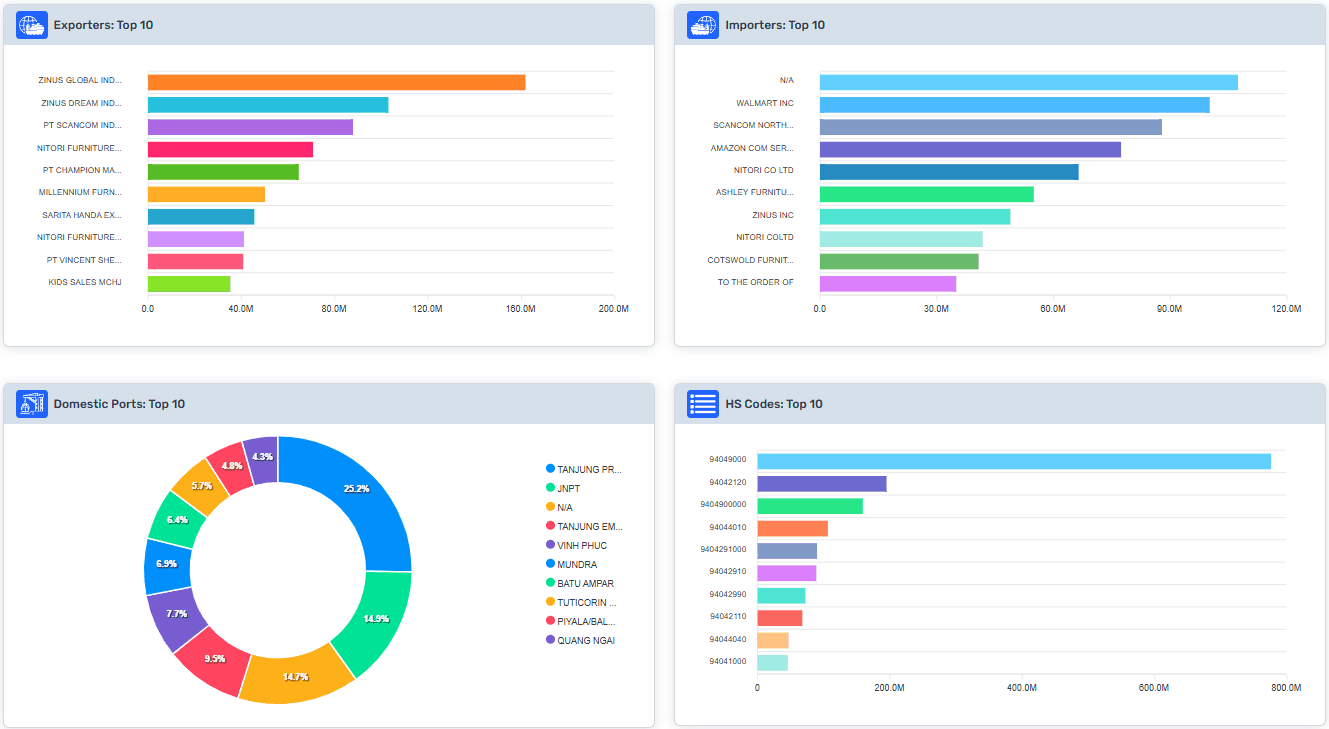Select the KIDS SALES MCHJ green bar
Viewport: 1329px width, 729px height.
tap(189, 283)
